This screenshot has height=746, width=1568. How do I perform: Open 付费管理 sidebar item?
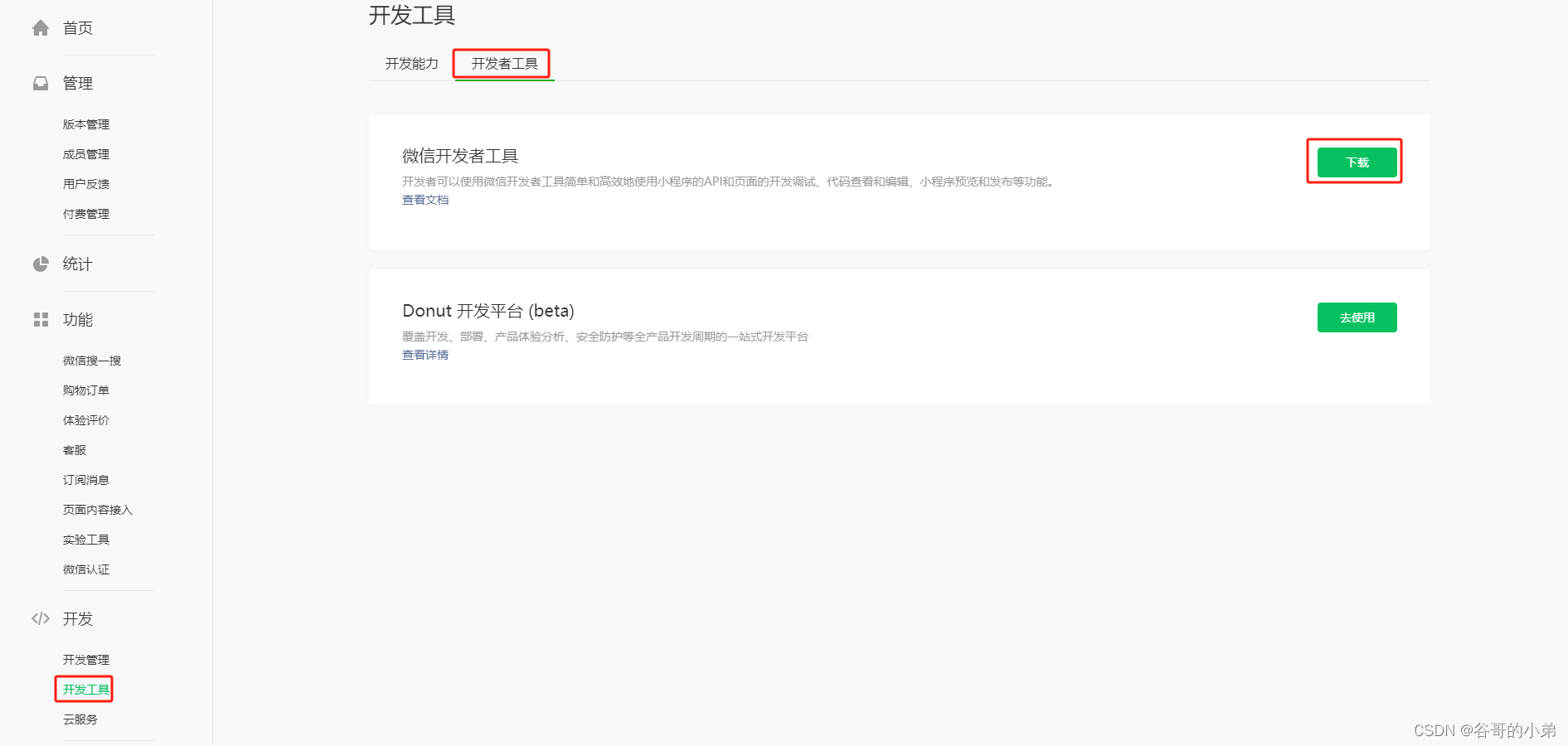click(x=86, y=214)
